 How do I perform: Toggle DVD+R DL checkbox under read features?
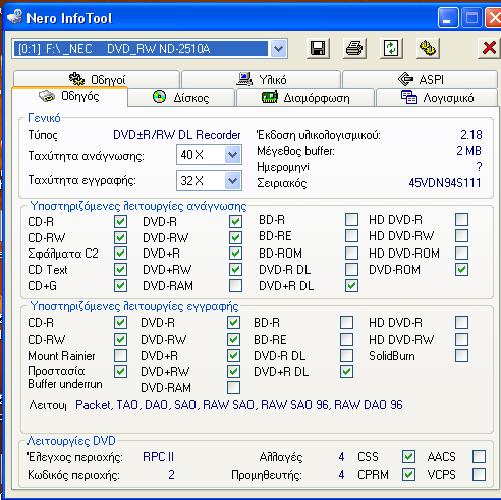tap(351, 285)
